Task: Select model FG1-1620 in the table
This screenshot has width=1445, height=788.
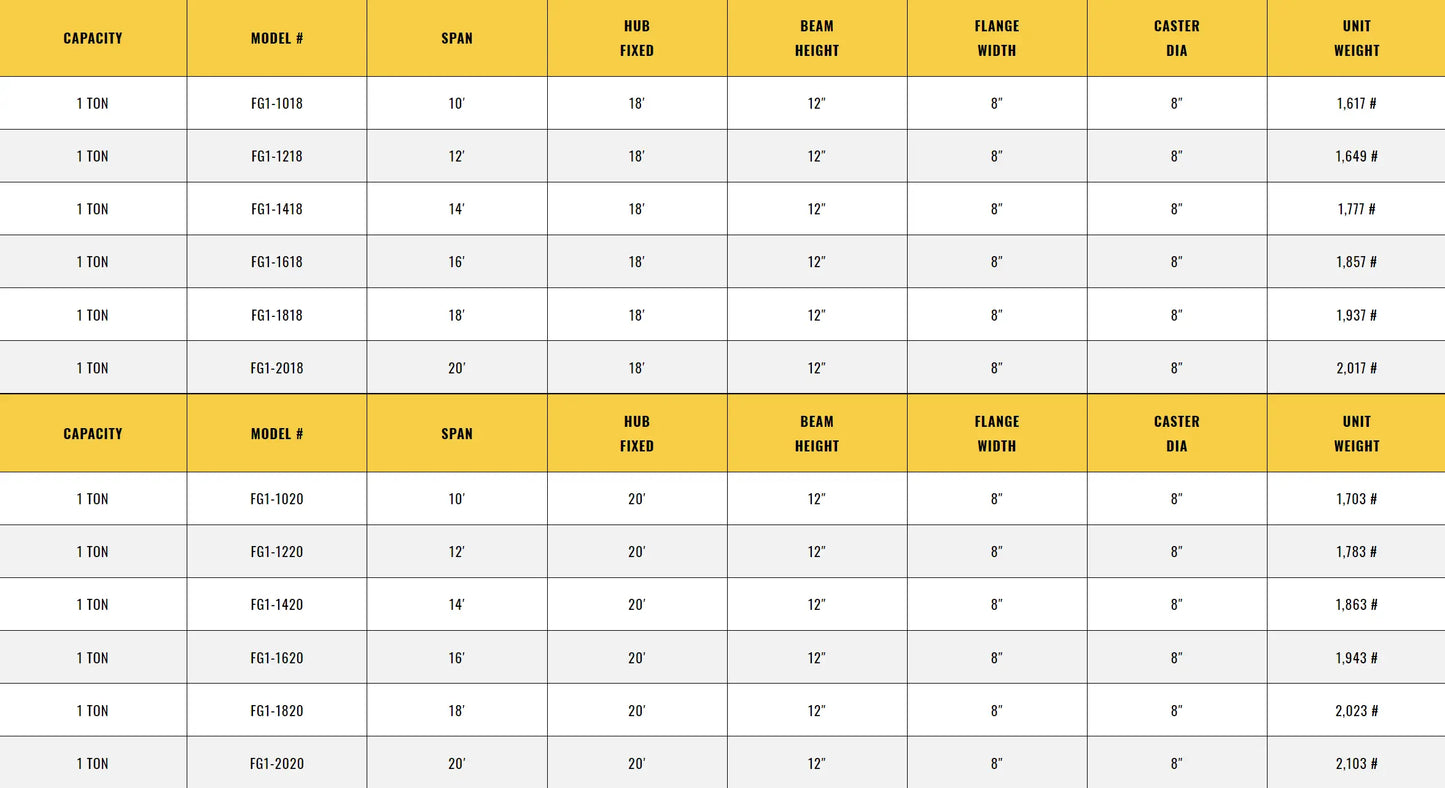Action: [277, 658]
